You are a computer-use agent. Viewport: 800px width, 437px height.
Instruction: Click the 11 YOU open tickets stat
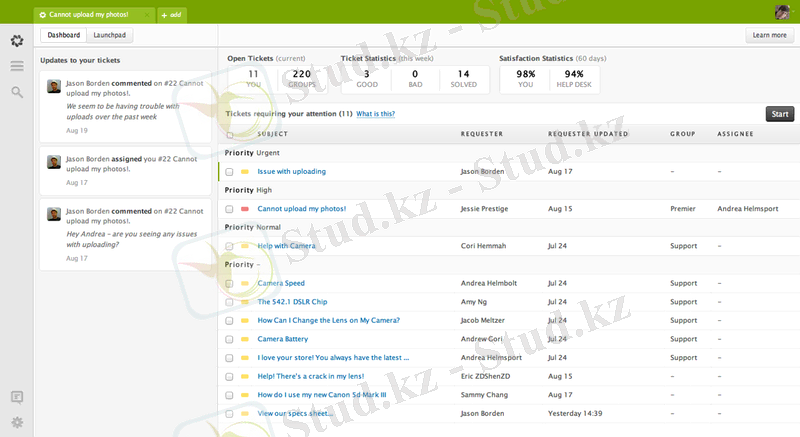coord(254,79)
